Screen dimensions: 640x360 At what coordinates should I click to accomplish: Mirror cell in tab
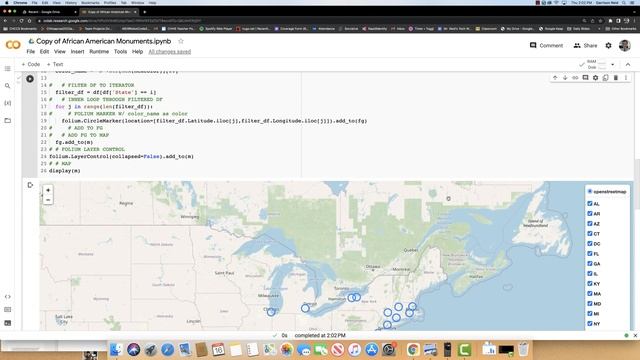(605, 78)
